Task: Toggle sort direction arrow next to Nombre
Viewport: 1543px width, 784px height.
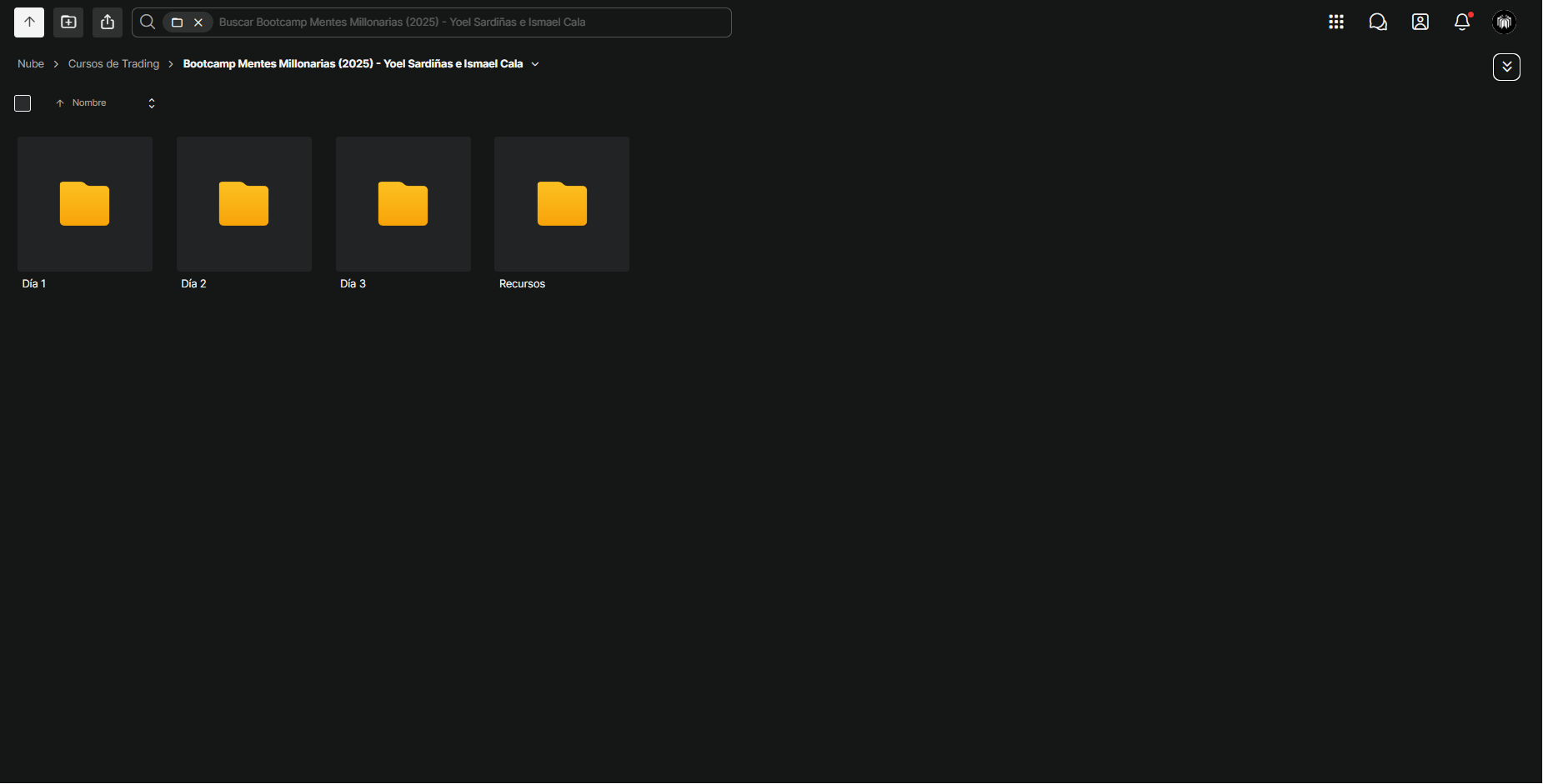Action: (60, 103)
